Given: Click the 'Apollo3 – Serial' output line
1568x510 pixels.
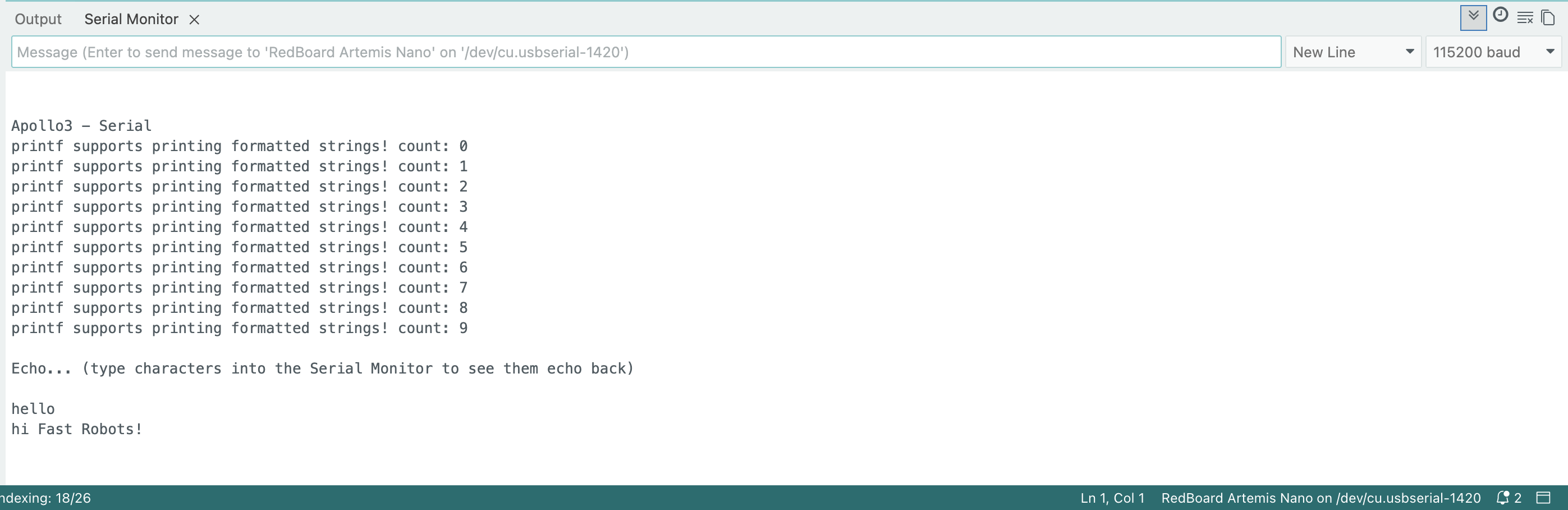Looking at the screenshot, I should [x=81, y=126].
